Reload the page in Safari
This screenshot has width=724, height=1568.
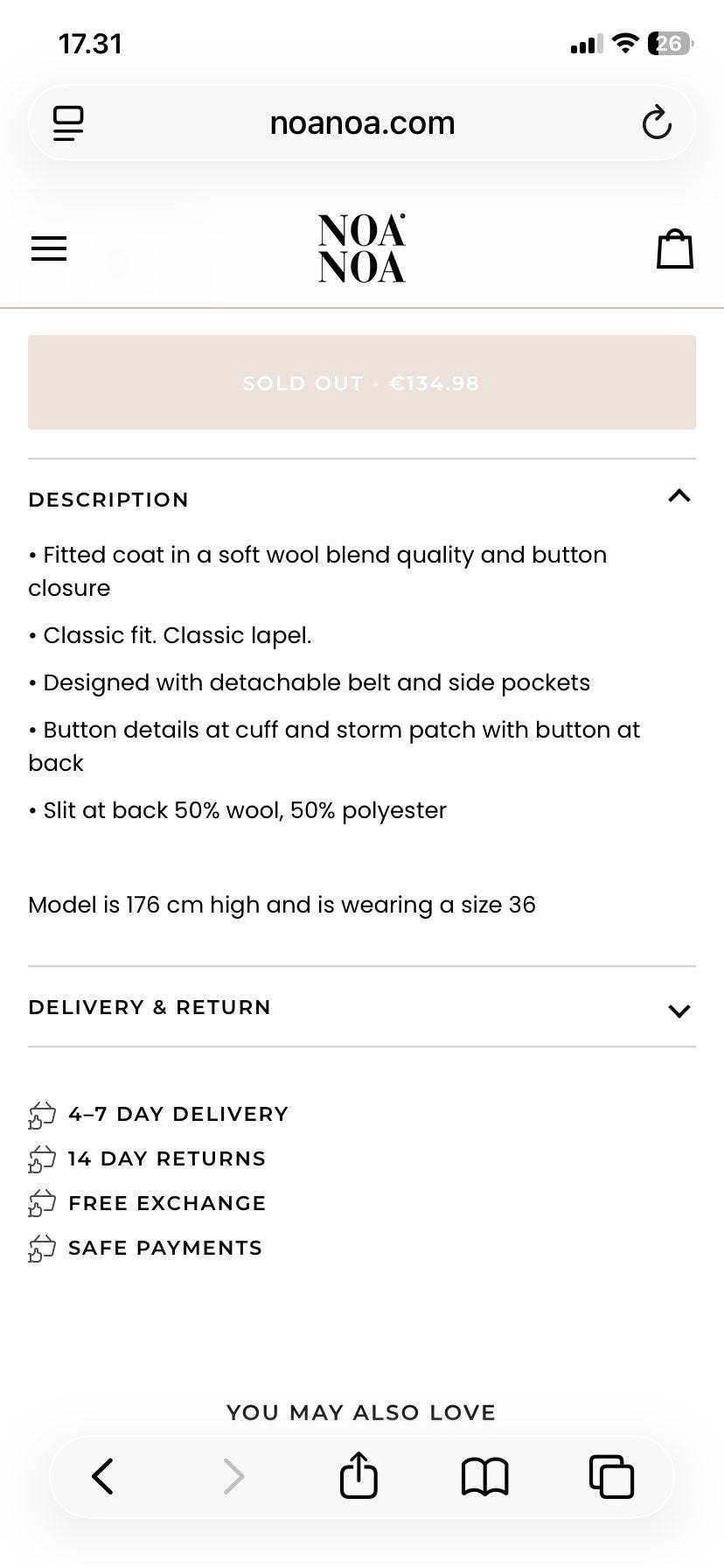[x=657, y=123]
